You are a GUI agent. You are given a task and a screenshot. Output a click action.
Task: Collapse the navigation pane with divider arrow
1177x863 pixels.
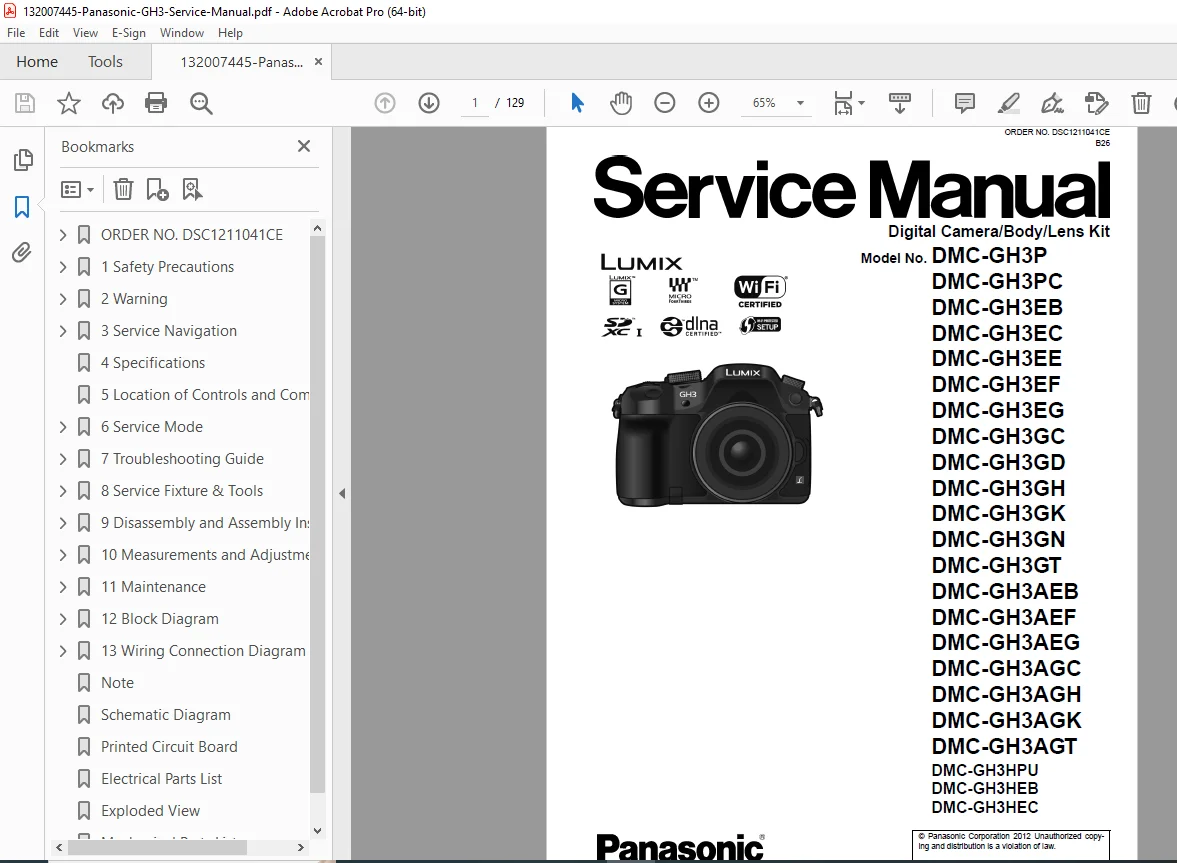[342, 493]
